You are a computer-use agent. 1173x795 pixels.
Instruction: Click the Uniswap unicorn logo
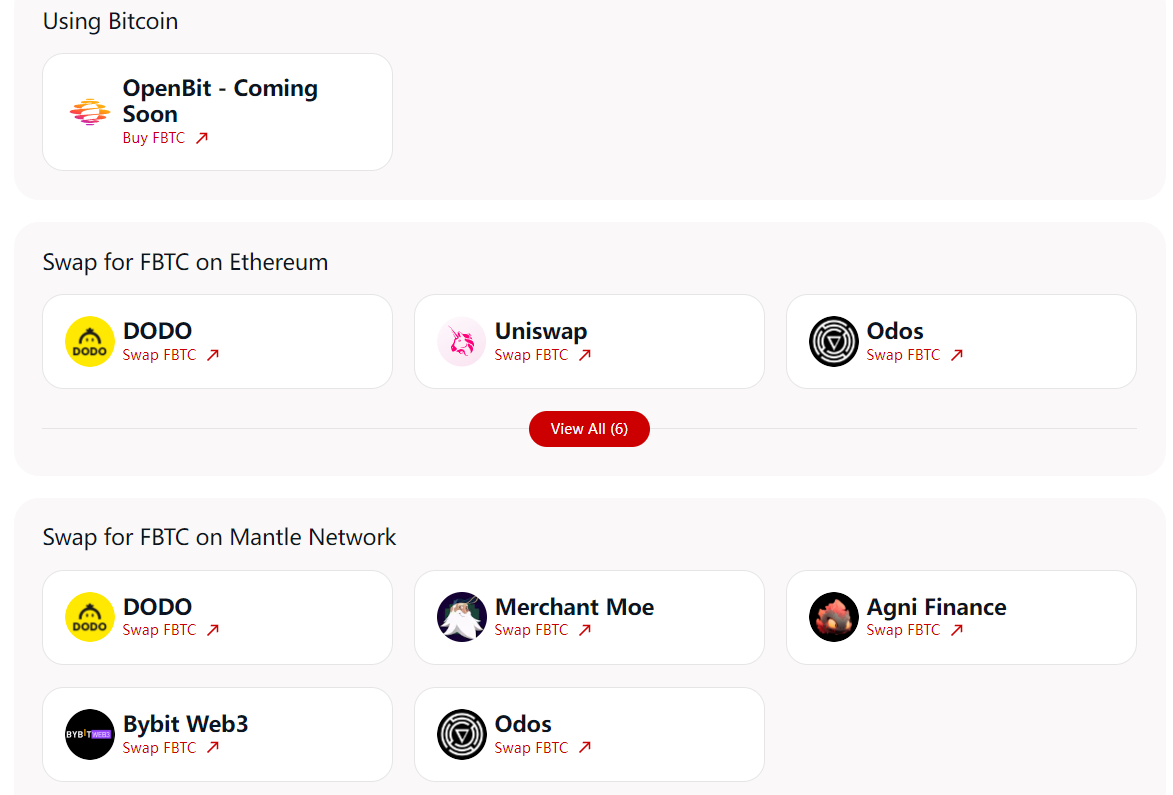point(461,341)
